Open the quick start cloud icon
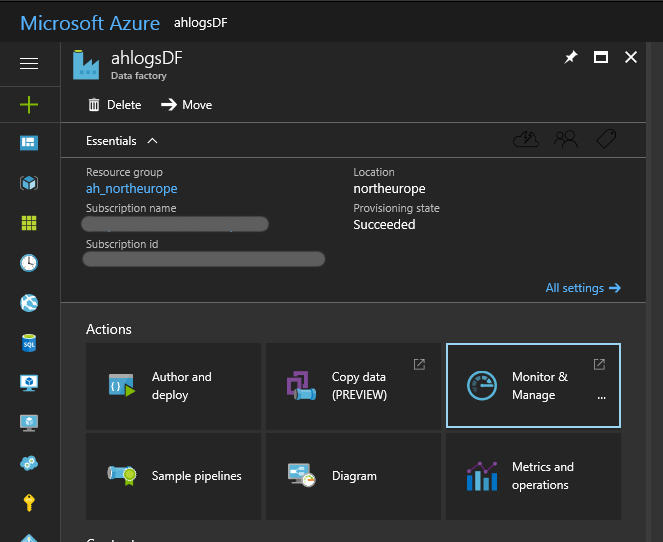663x542 pixels. pyautogui.click(x=526, y=139)
